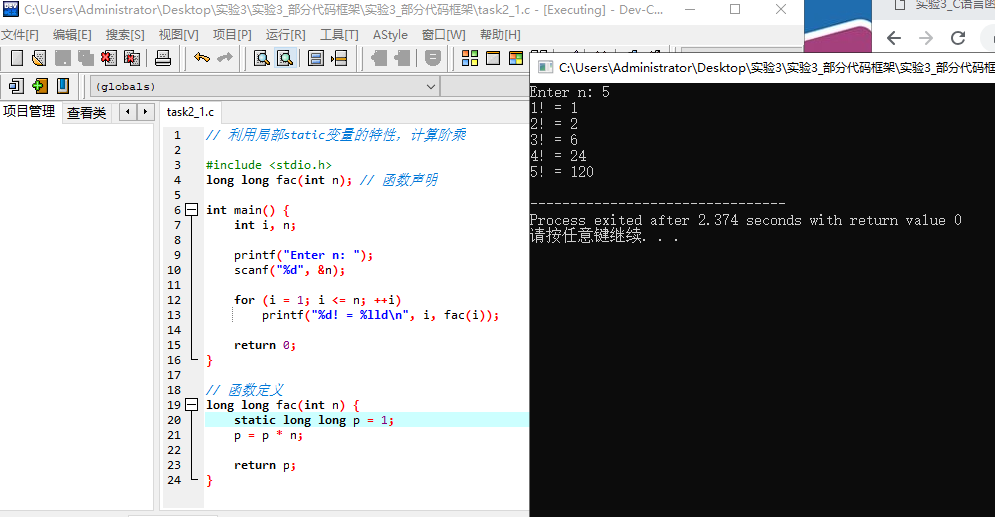Open the empty members dropdown beside globals
Image resolution: width=995 pixels, height=517 pixels.
[x=485, y=86]
